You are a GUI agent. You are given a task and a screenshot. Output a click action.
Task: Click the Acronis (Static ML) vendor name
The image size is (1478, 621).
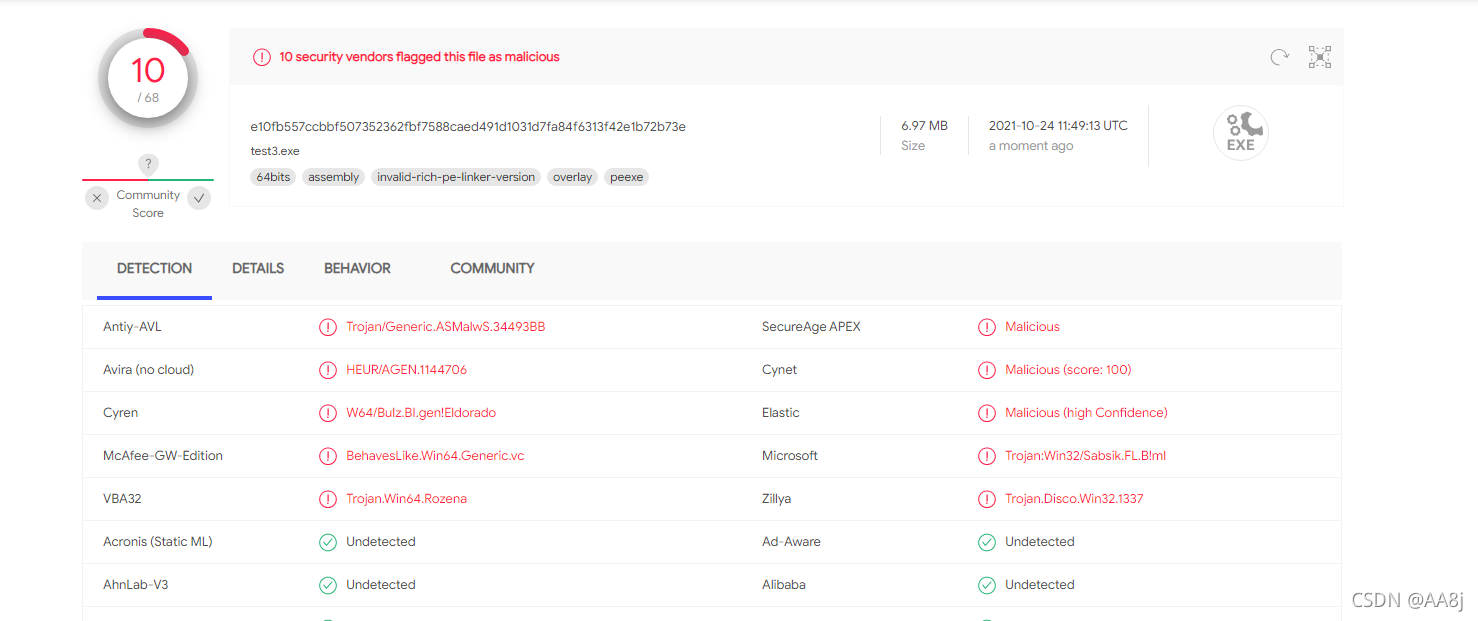click(158, 542)
